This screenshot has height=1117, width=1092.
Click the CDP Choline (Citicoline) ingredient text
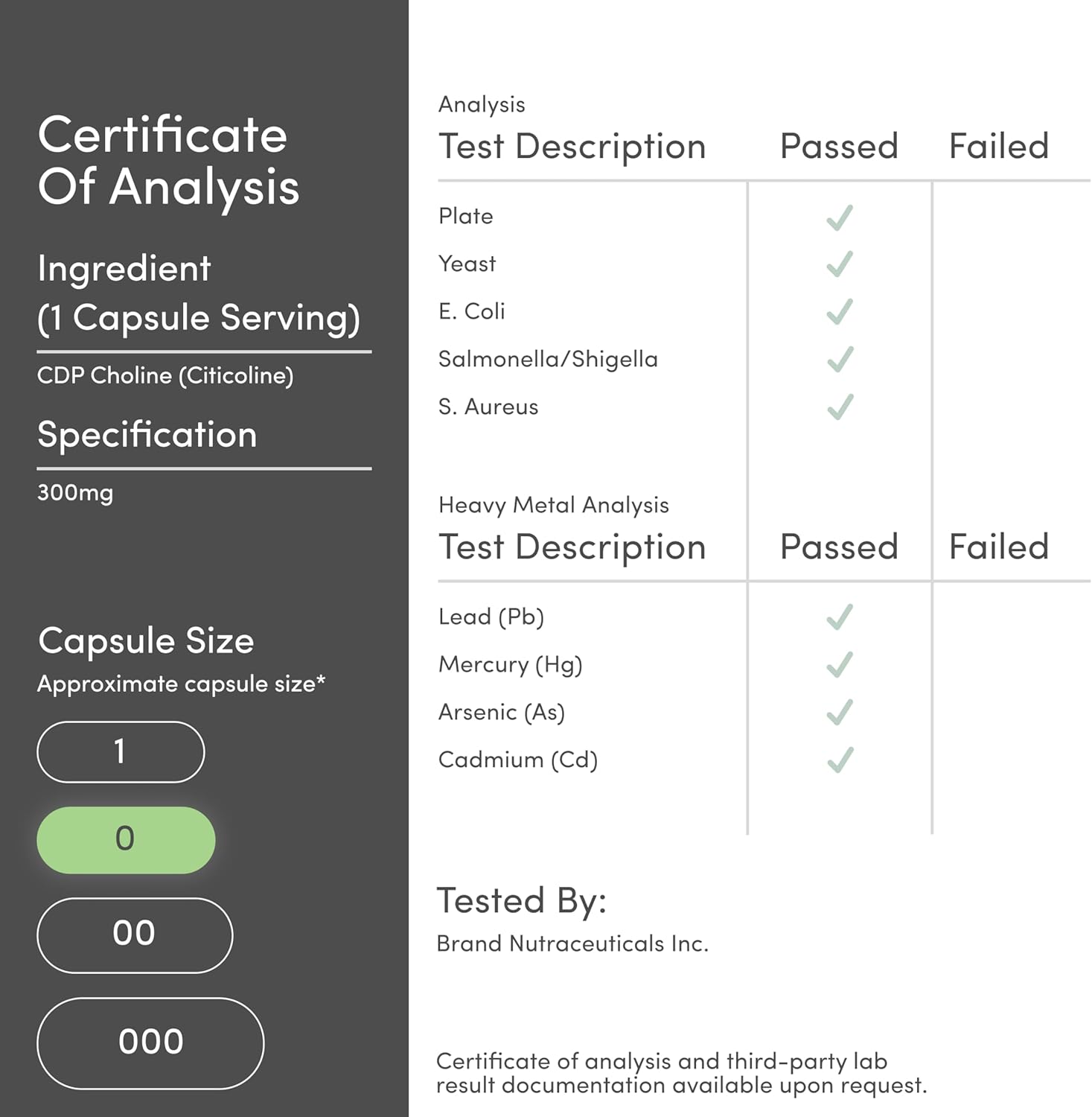point(165,375)
